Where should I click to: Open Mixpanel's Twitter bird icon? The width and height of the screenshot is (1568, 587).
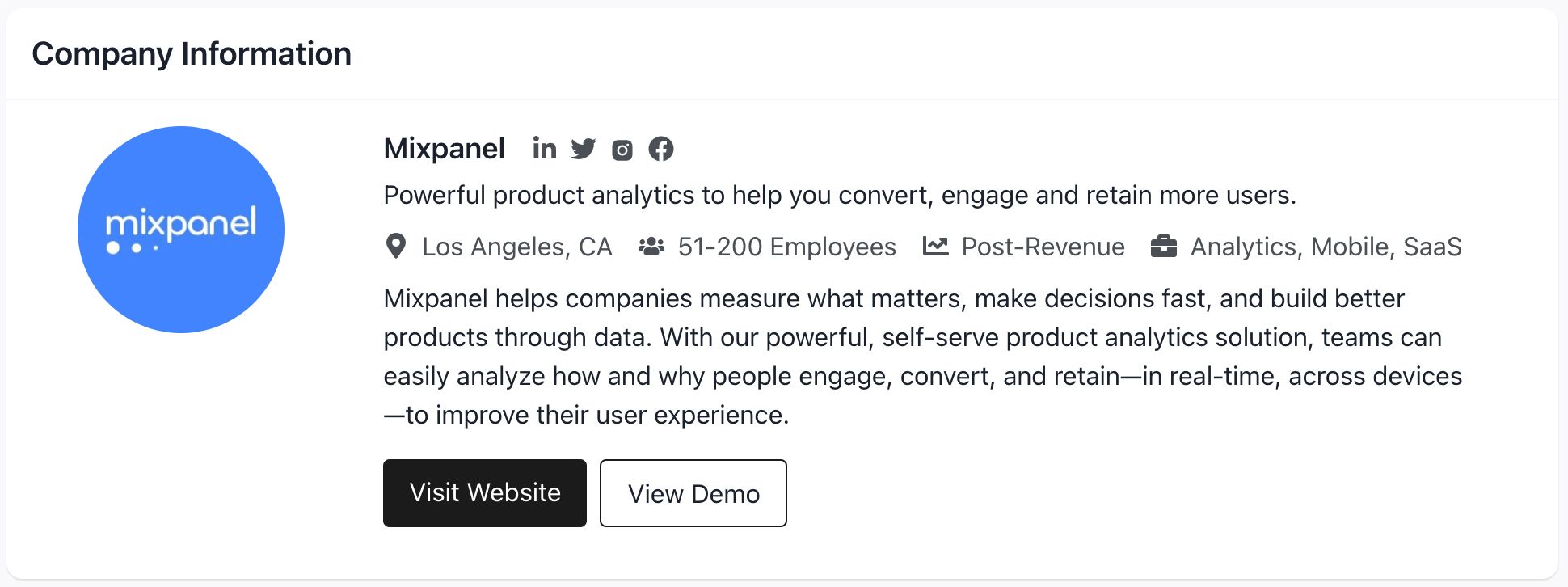583,149
